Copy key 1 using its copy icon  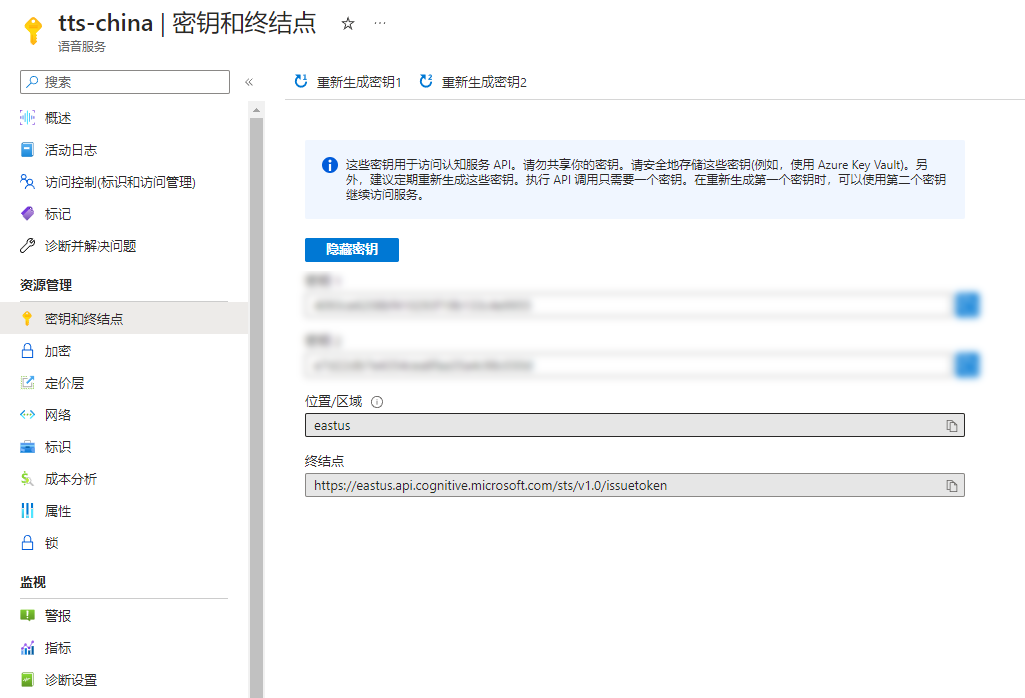point(967,305)
